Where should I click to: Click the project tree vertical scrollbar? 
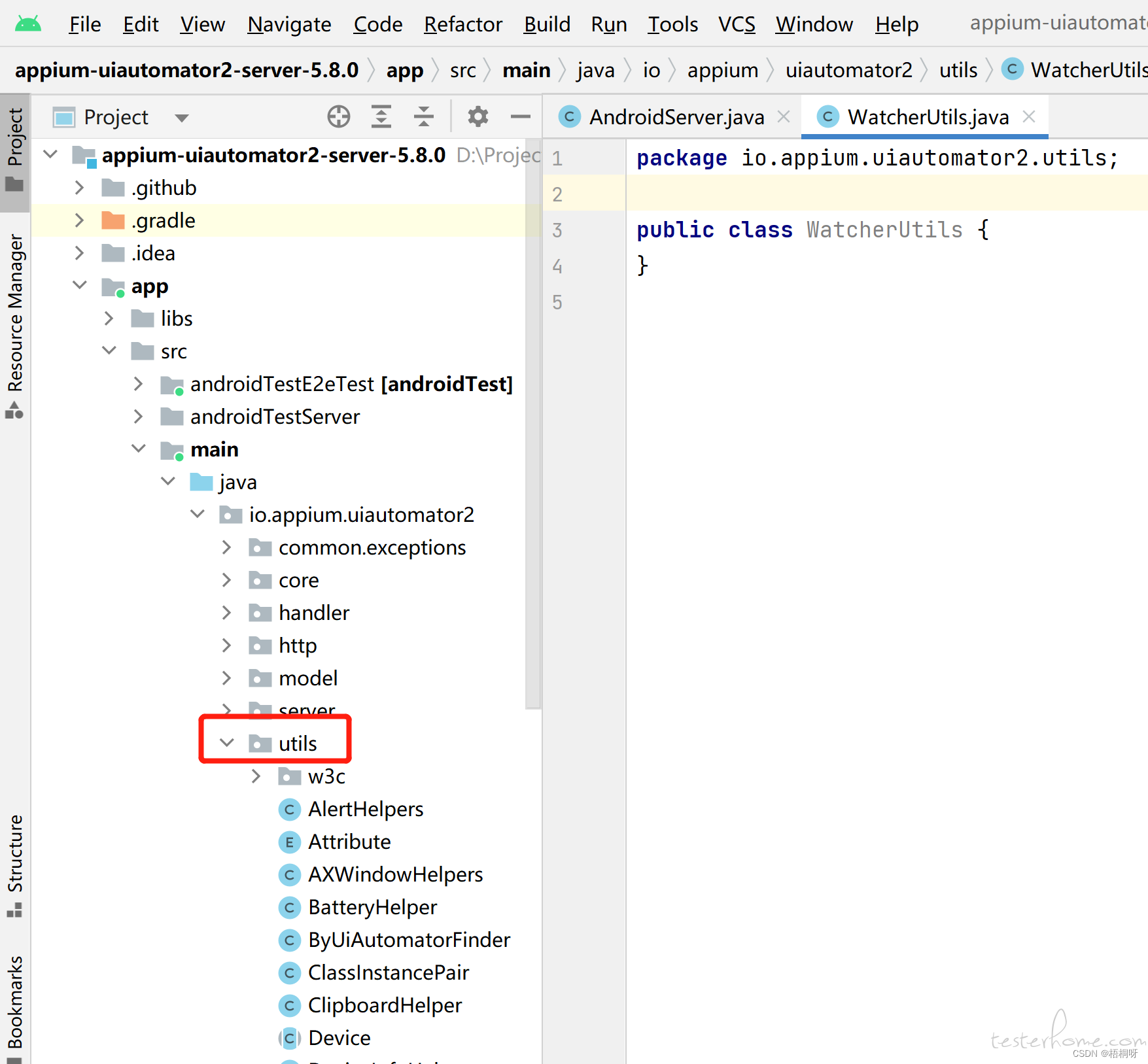pos(533,424)
